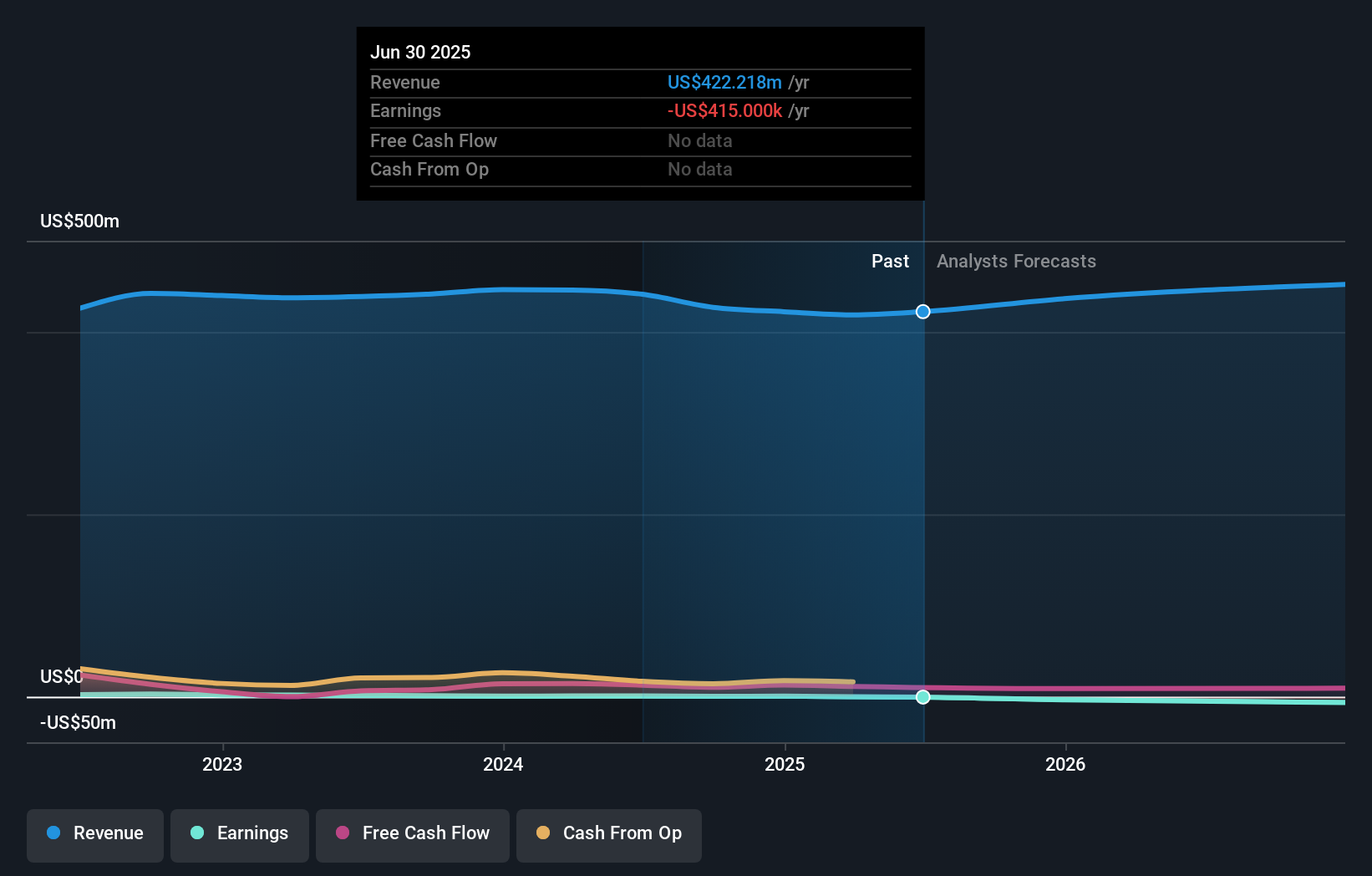Toggle the Free Cash Flow legend button
The width and height of the screenshot is (1372, 876).
tap(413, 835)
